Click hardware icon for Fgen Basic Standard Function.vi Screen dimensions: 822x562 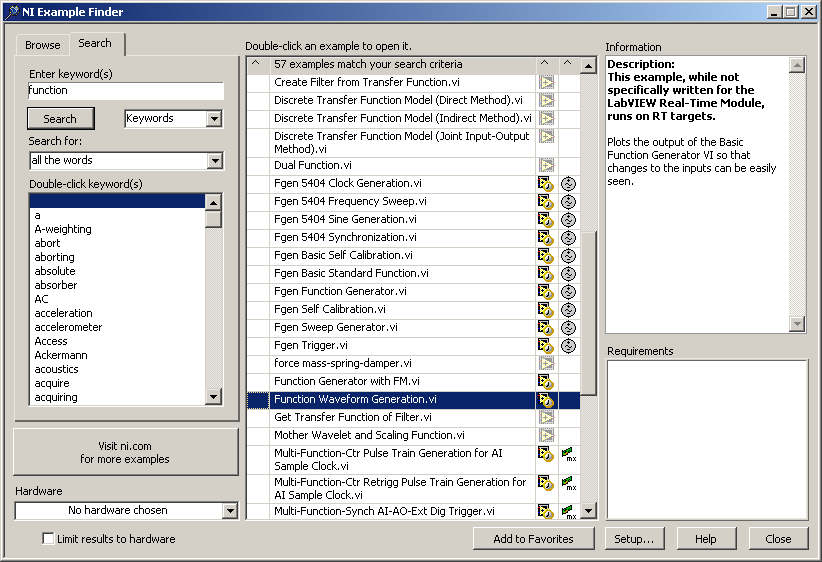(x=568, y=274)
